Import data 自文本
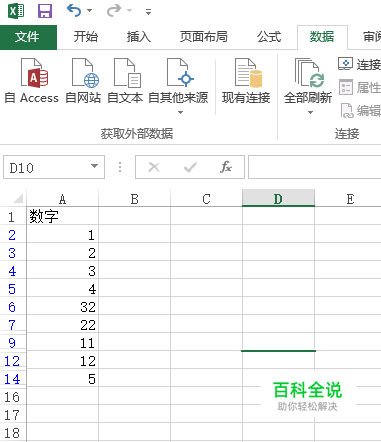This screenshot has width=381, height=442. point(125,81)
